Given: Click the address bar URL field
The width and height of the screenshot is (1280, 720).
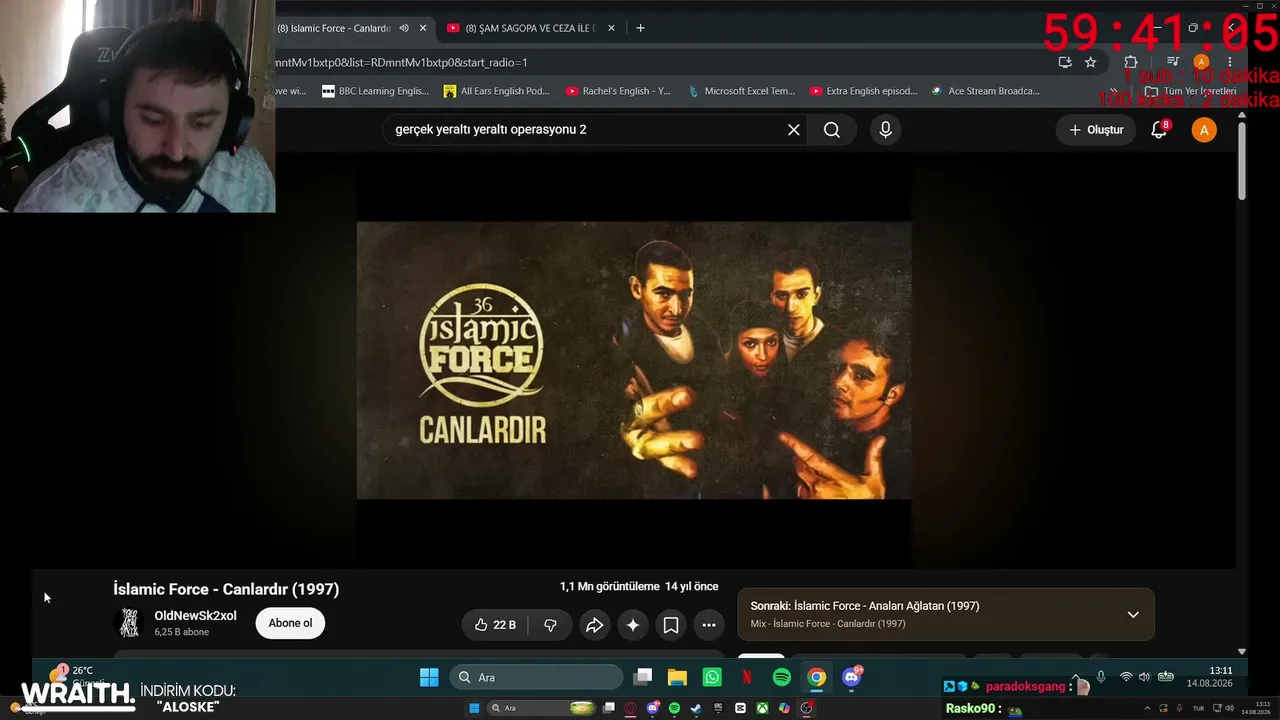Looking at the screenshot, I should [x=660, y=62].
